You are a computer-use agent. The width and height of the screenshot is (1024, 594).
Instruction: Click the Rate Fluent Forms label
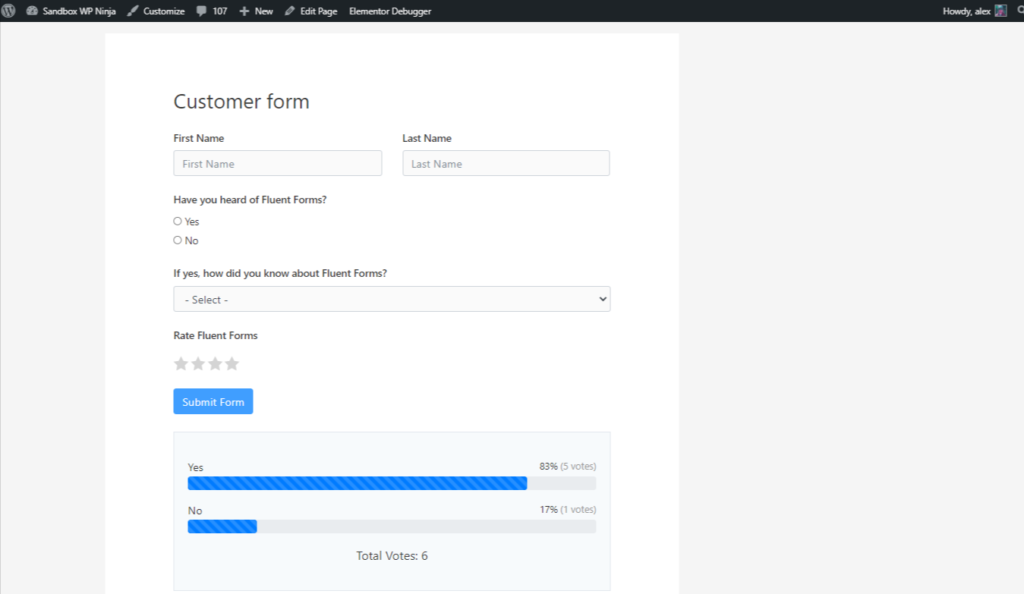coord(216,336)
